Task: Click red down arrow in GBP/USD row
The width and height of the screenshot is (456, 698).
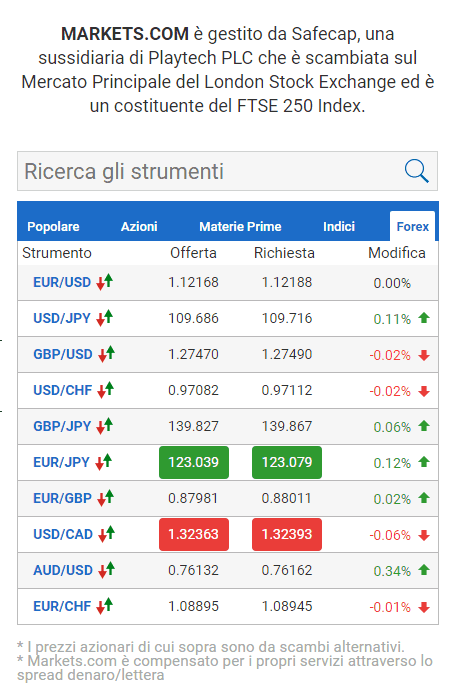Action: click(424, 355)
